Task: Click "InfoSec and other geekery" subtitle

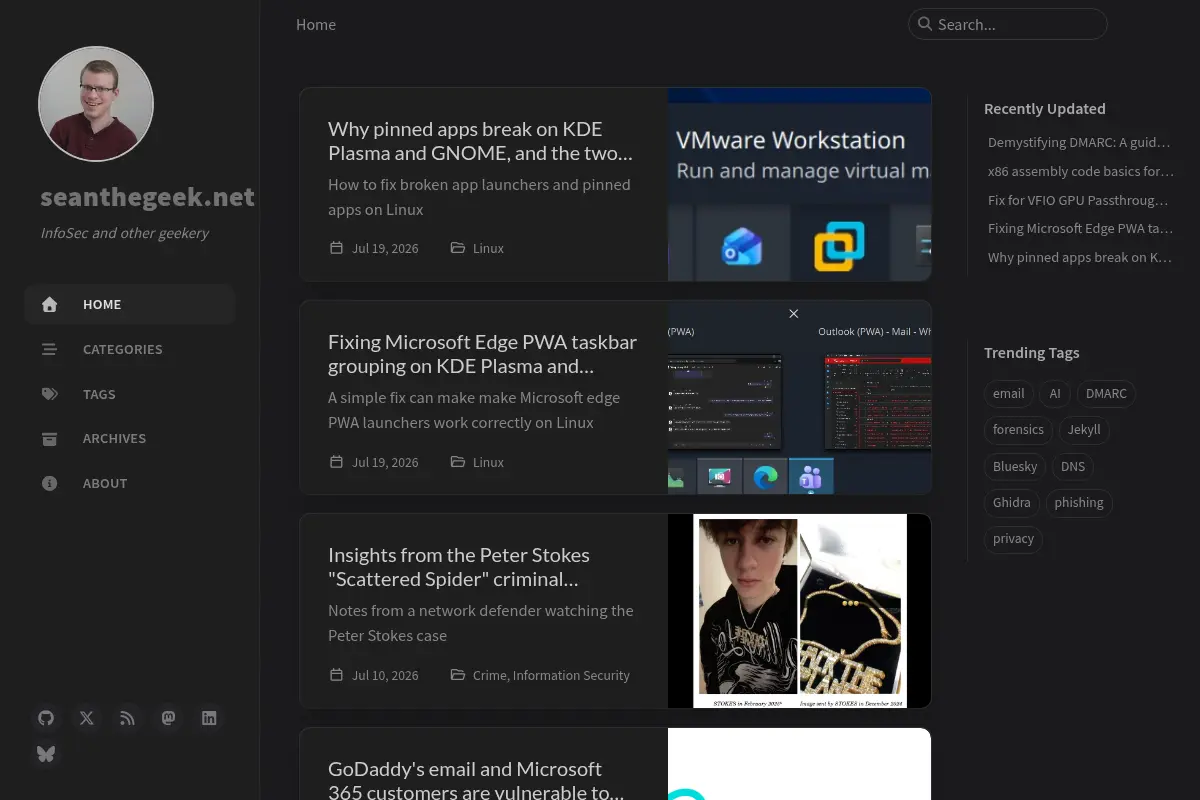Action: [x=125, y=233]
